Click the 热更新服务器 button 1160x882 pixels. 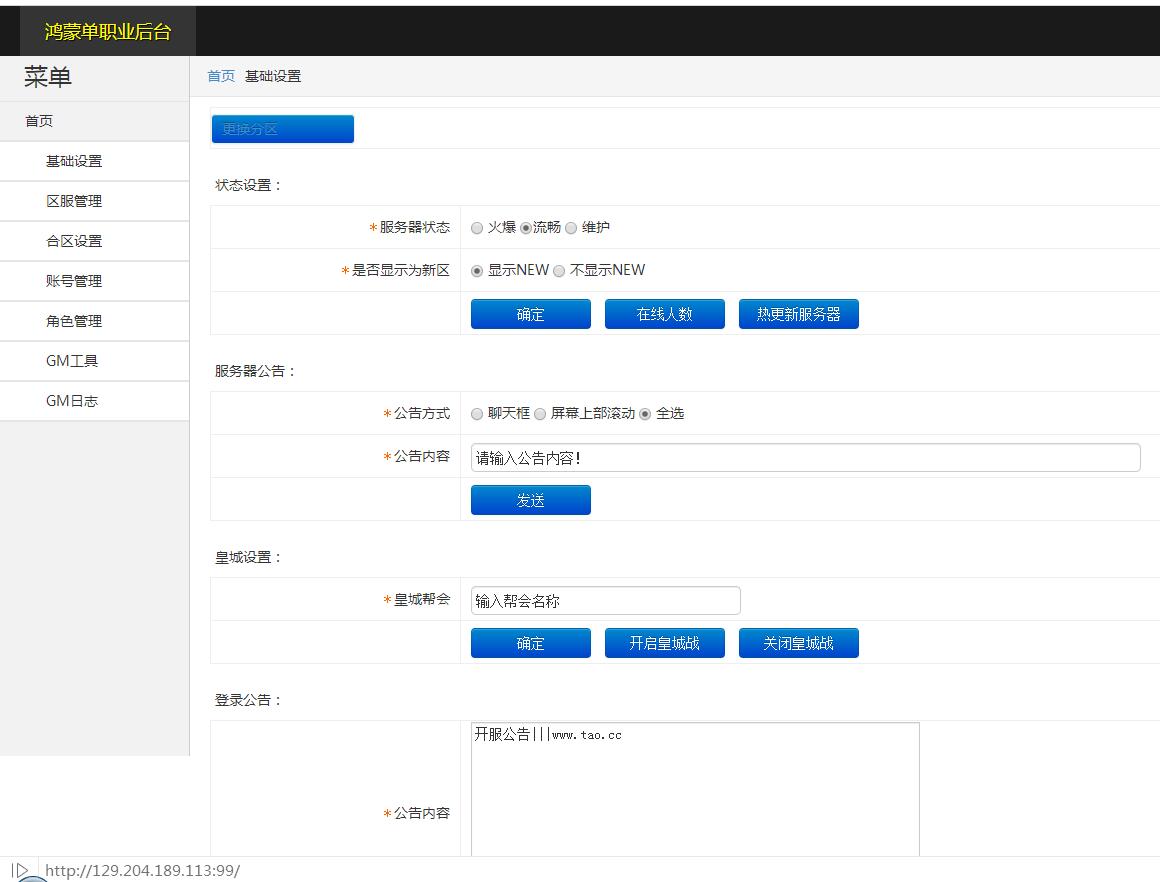click(x=798, y=314)
